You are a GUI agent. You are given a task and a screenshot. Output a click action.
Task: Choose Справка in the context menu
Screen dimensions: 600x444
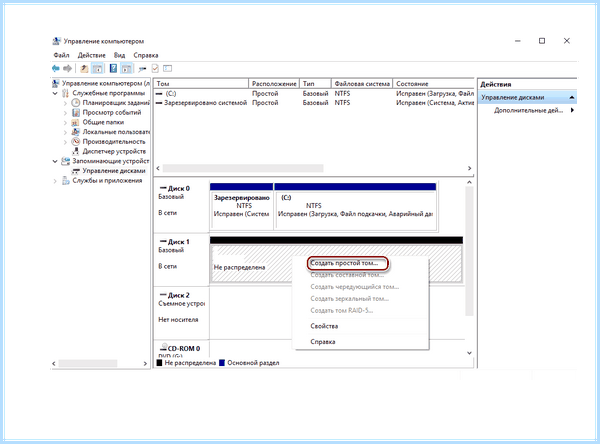coord(323,342)
